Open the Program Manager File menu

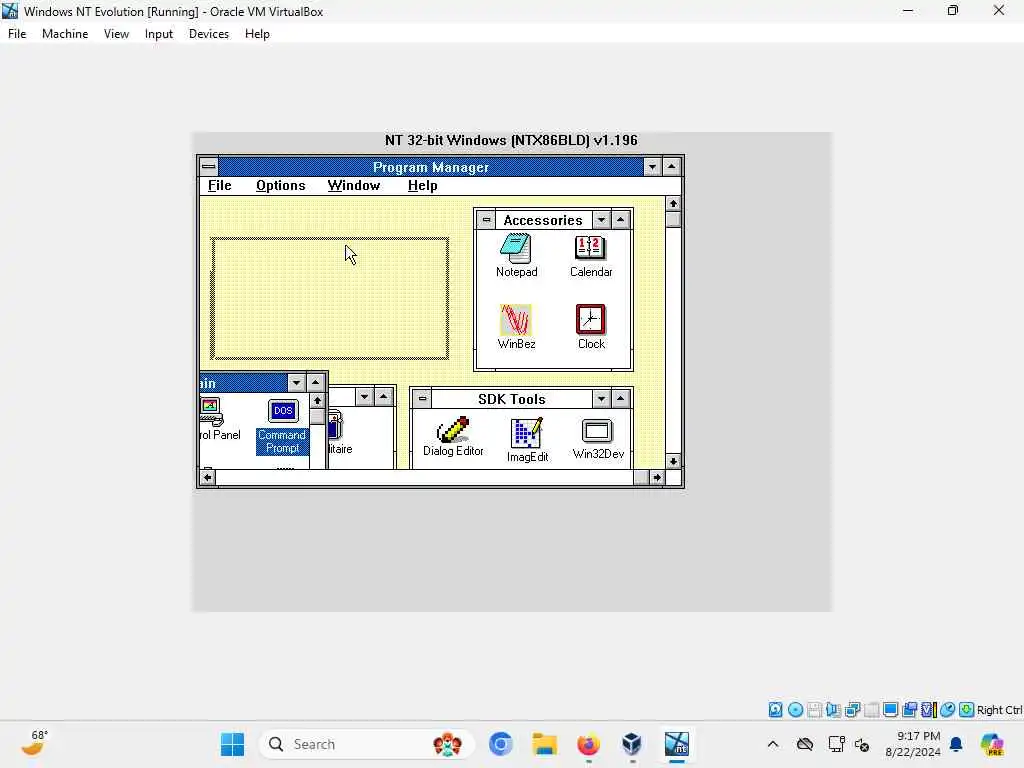pos(219,185)
